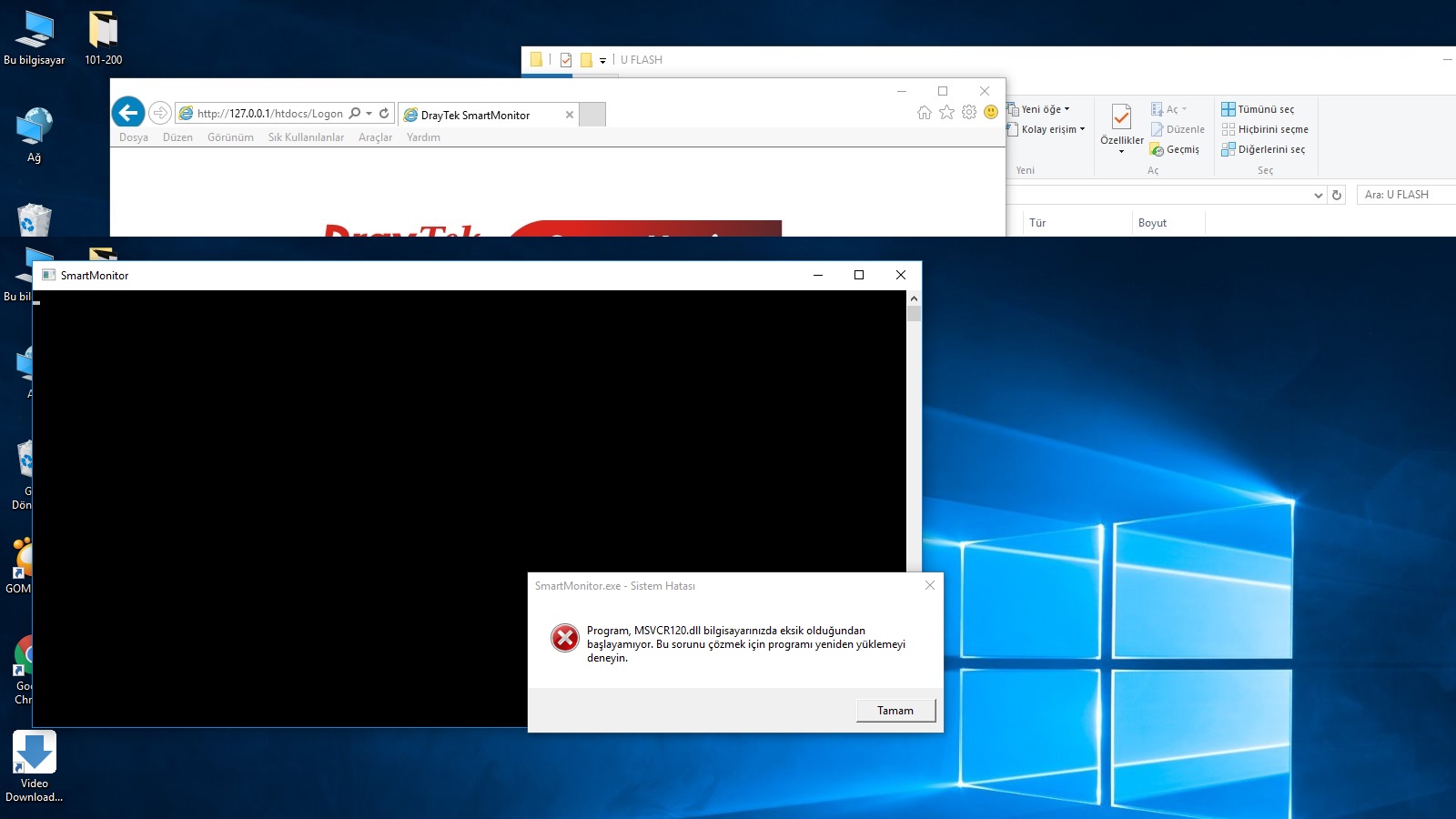Viewport: 1456px width, 819px height.
Task: Open IE settings gear icon
Action: (x=969, y=112)
